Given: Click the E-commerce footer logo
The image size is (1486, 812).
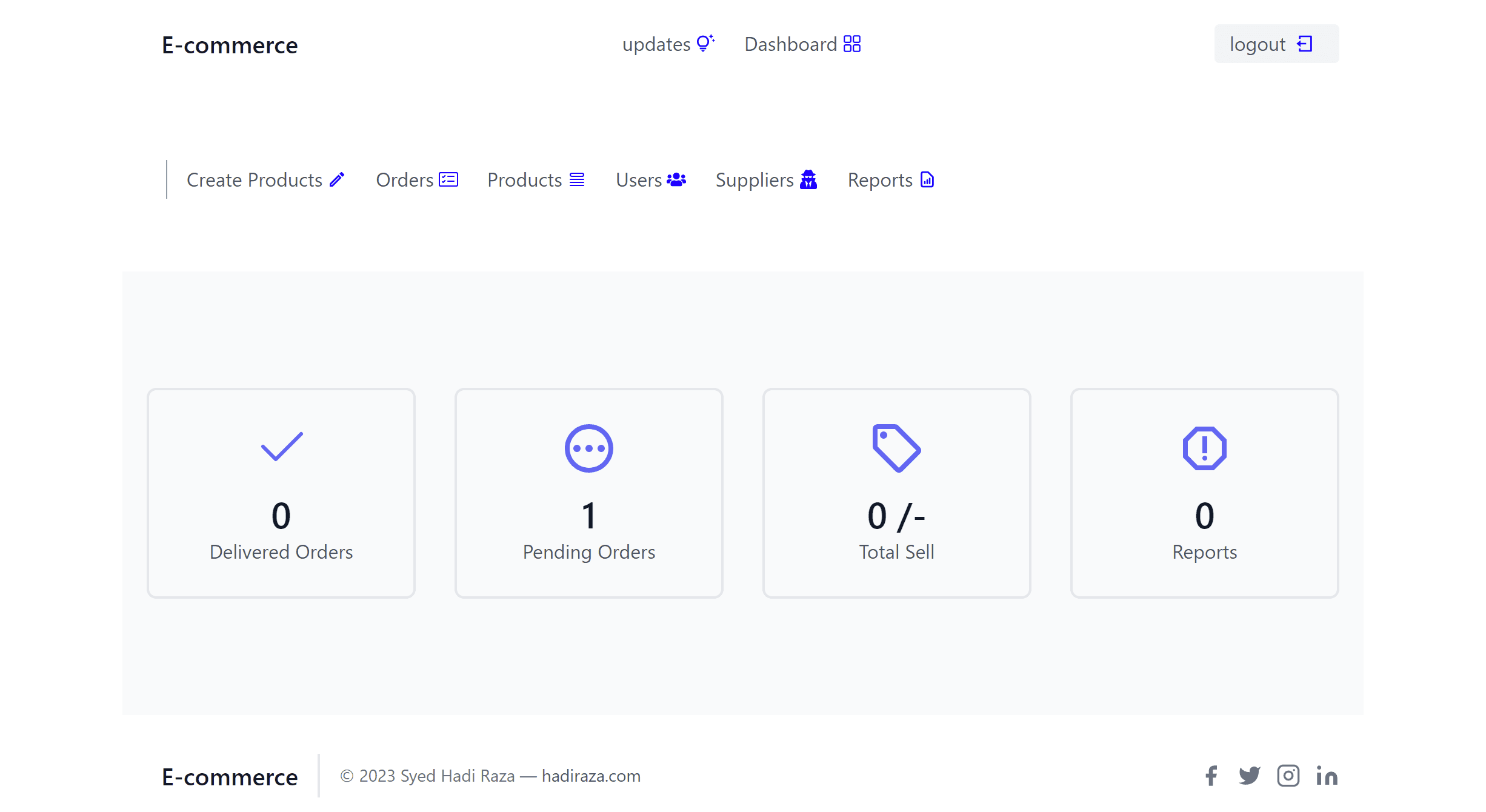Looking at the screenshot, I should coord(230,777).
